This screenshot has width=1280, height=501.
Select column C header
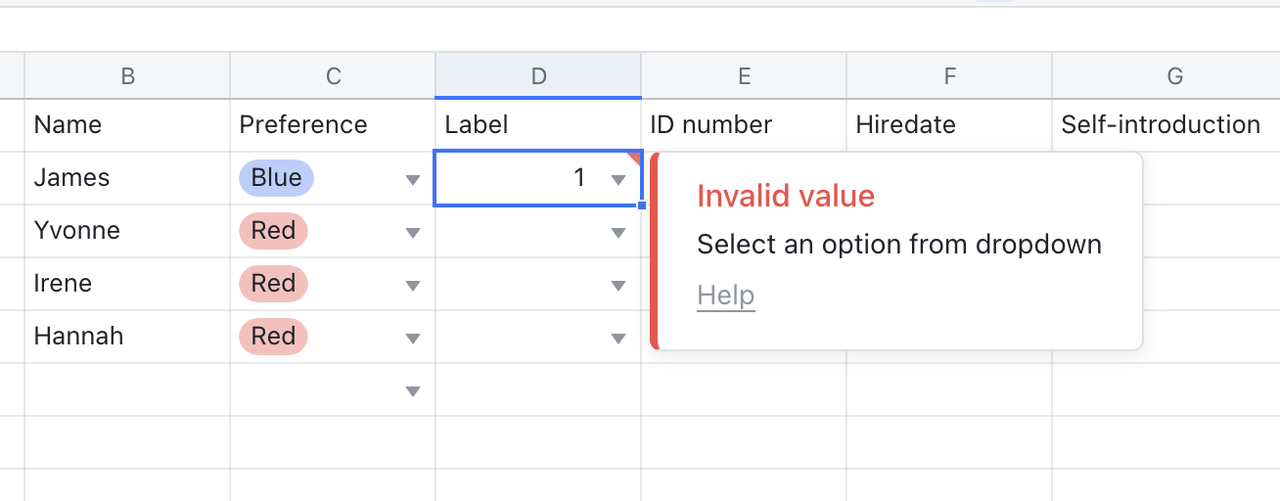point(333,76)
